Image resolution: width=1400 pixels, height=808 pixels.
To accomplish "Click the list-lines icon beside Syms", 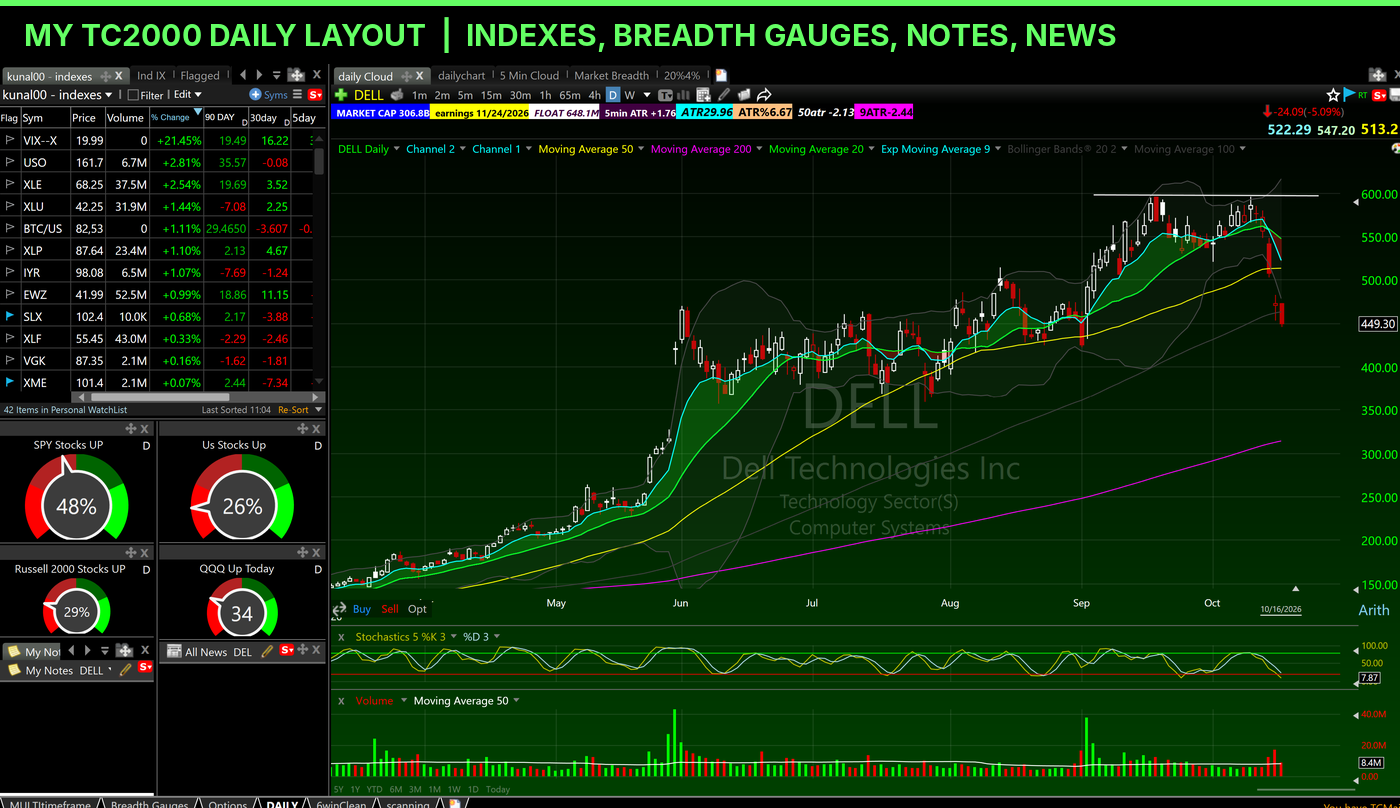I will [297, 95].
